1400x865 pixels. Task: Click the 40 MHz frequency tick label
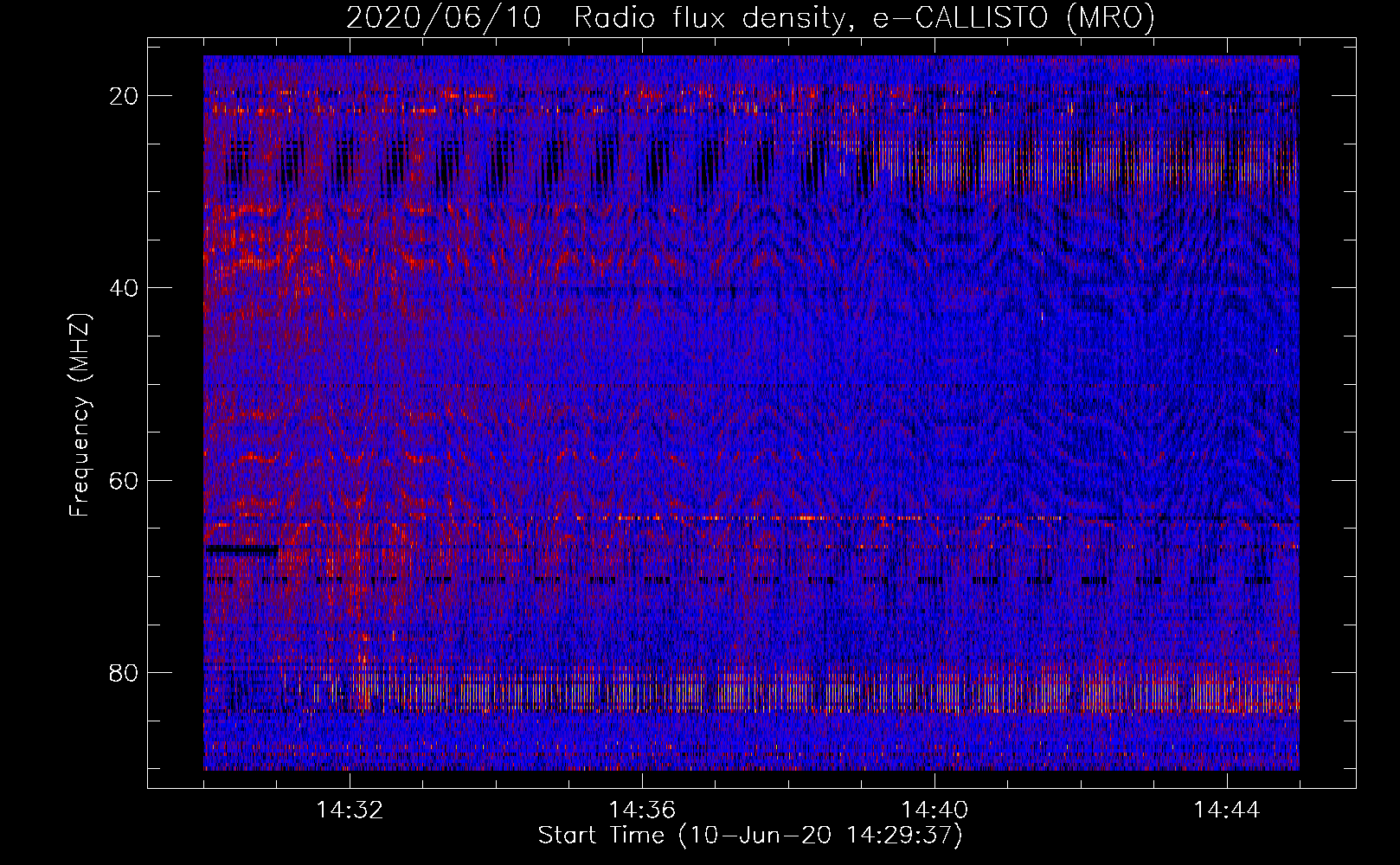(x=124, y=288)
